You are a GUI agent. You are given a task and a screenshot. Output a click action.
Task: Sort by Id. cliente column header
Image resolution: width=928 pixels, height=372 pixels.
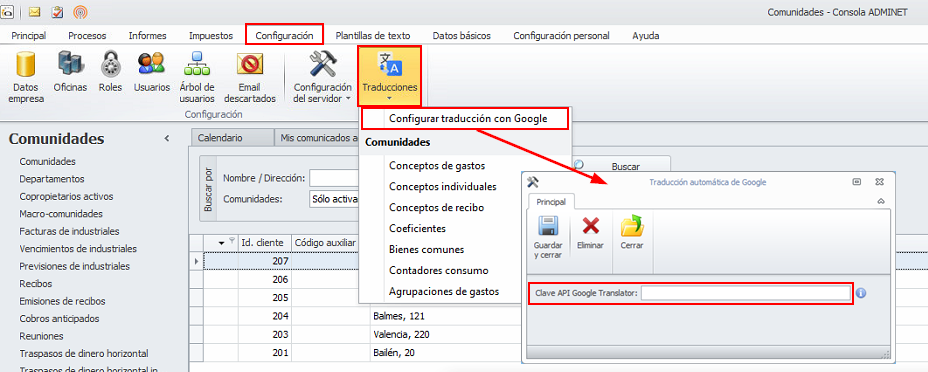click(265, 242)
